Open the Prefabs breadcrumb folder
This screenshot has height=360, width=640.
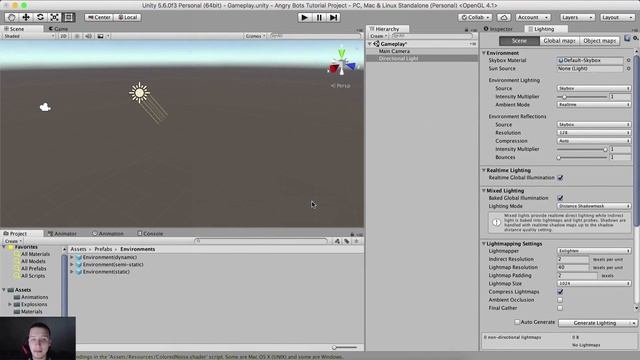pos(103,249)
